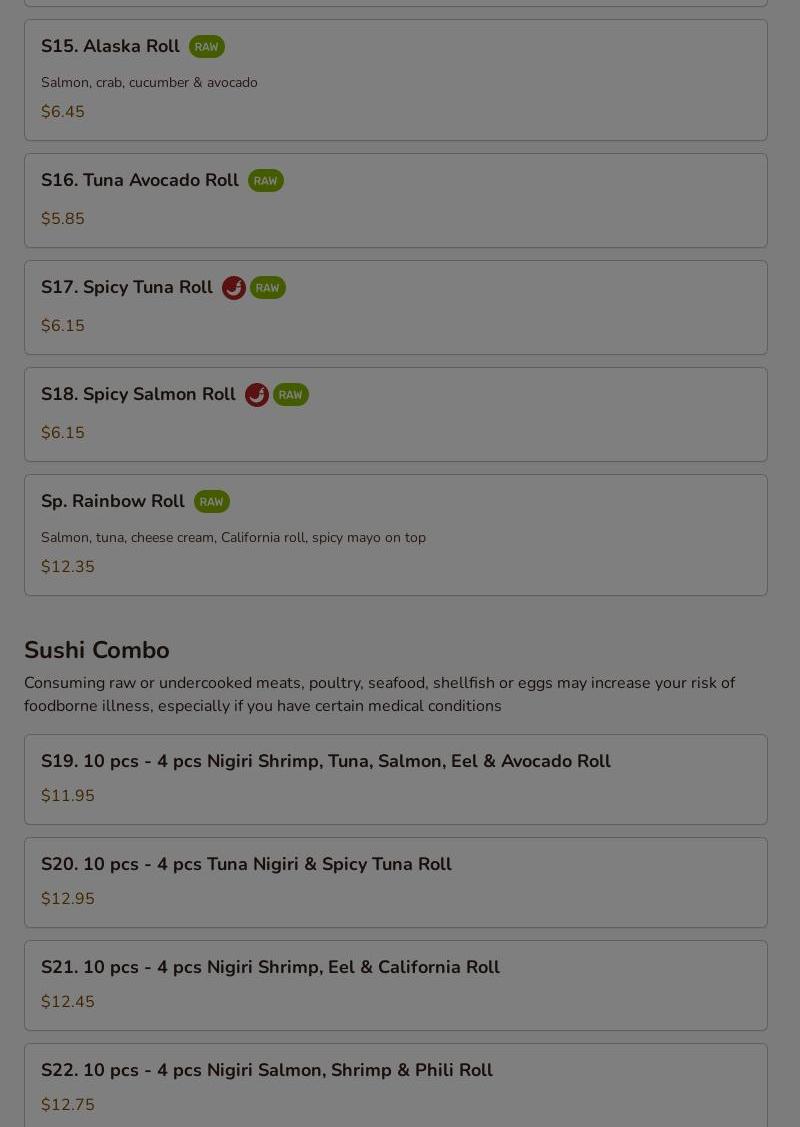Viewport: 800px width, 1127px height.
Task: Click the spicy pepper icon on Spicy Tuna Roll
Action: (x=234, y=288)
